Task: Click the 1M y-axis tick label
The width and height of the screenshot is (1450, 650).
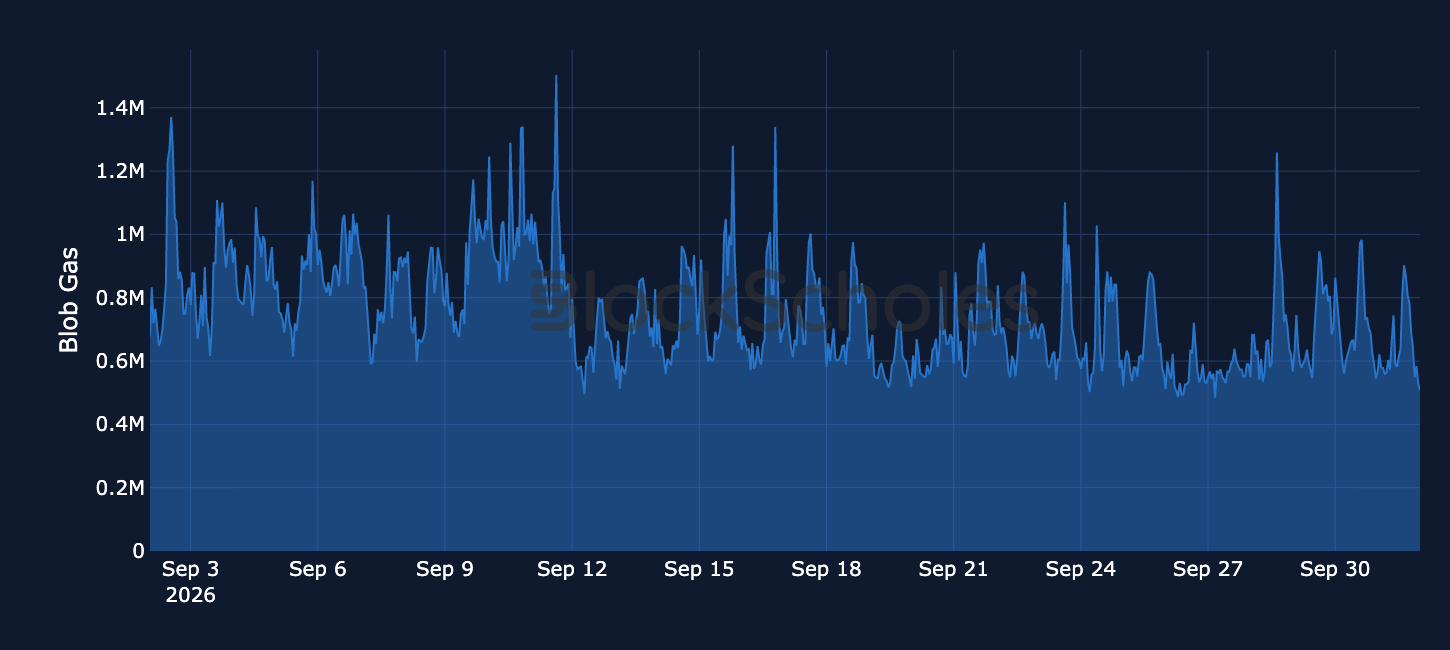Action: pos(130,234)
